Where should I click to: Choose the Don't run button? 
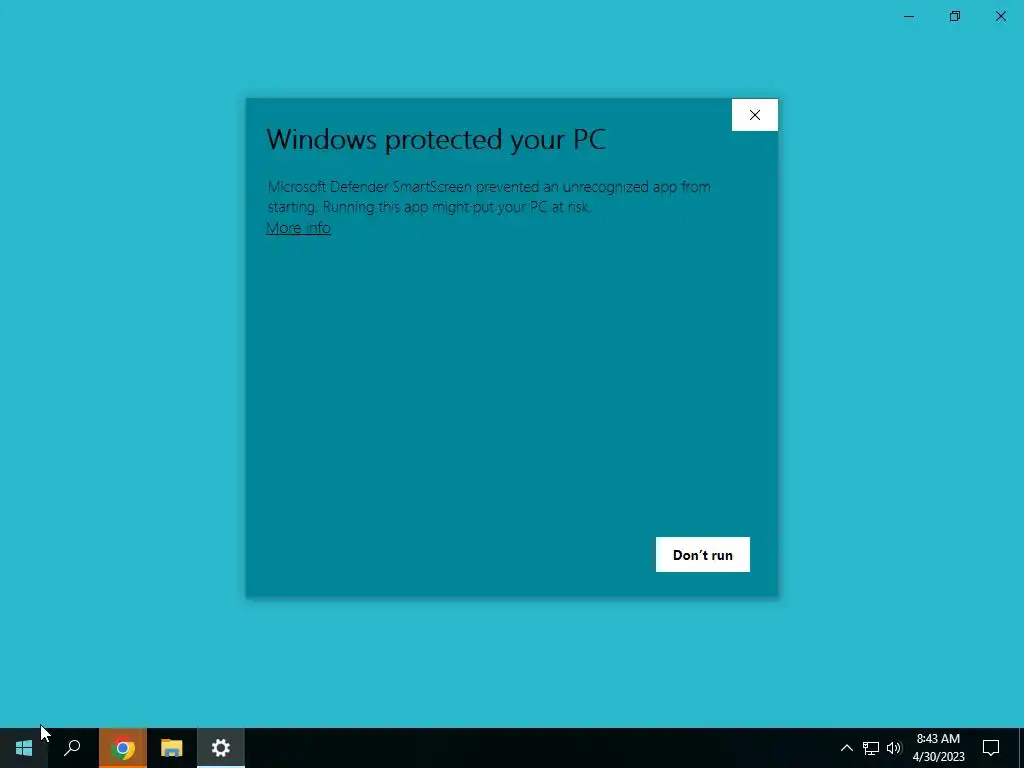coord(703,554)
